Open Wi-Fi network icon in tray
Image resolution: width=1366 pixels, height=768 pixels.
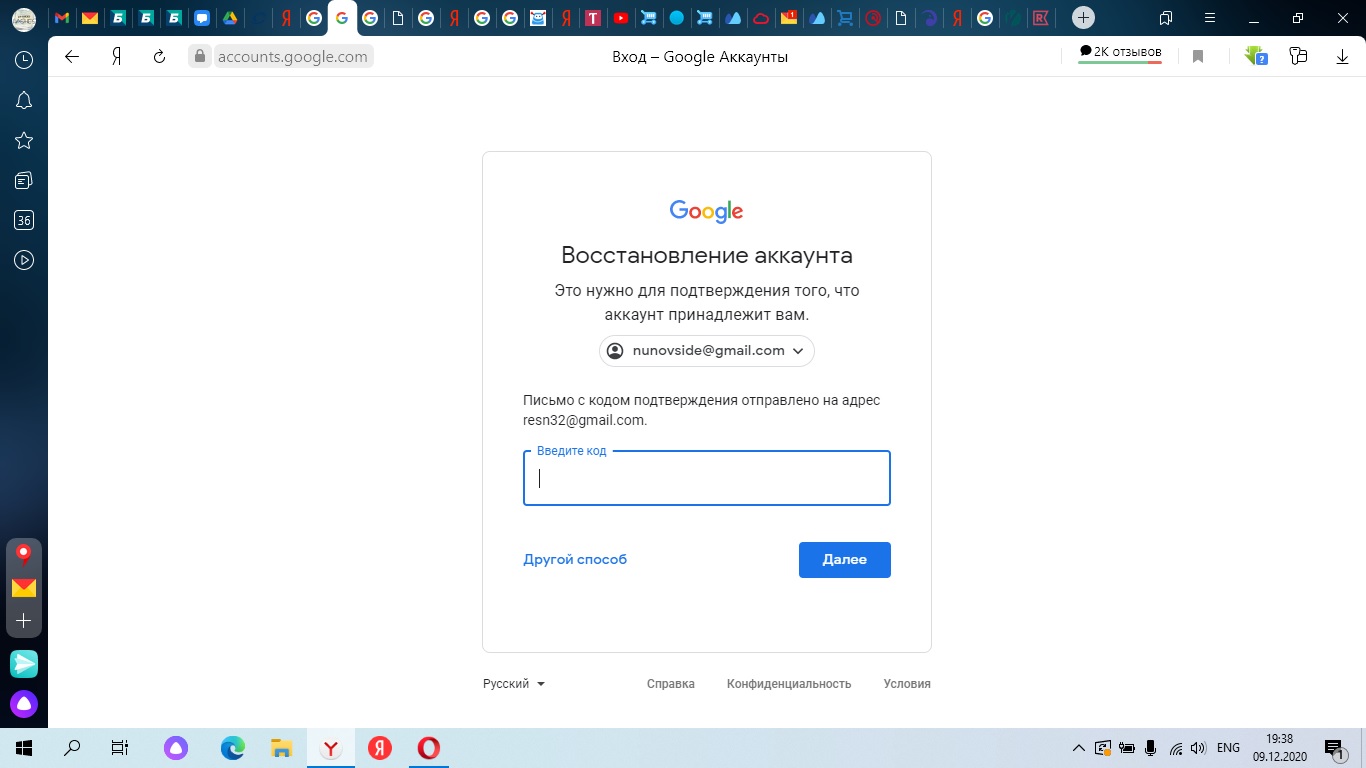[x=1176, y=748]
